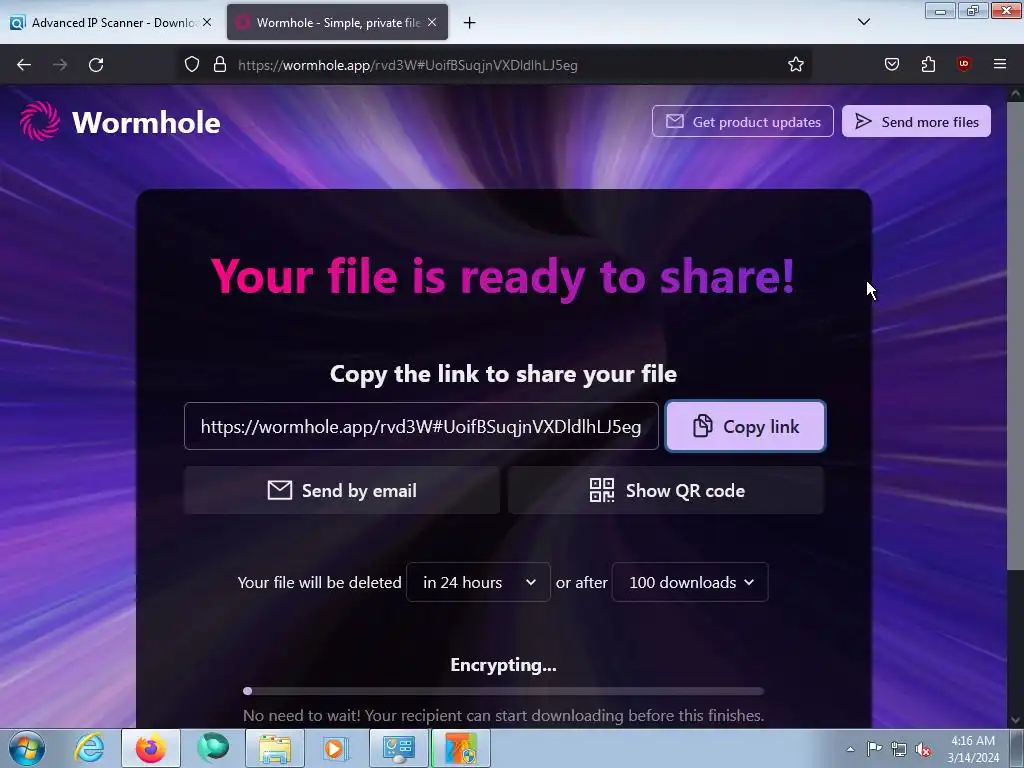Image resolution: width=1024 pixels, height=768 pixels.
Task: Click the muted volume tray icon
Action: (x=923, y=749)
